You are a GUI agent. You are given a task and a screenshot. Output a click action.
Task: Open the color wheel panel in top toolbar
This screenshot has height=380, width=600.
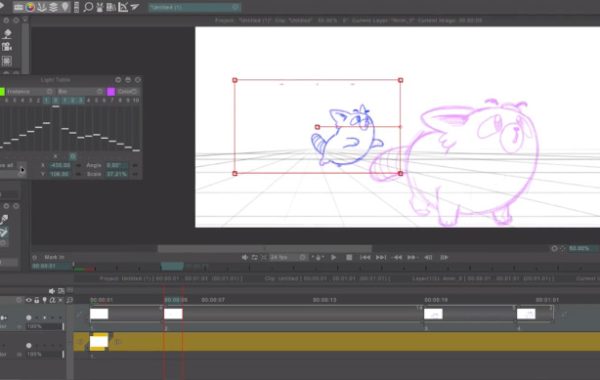tap(30, 7)
